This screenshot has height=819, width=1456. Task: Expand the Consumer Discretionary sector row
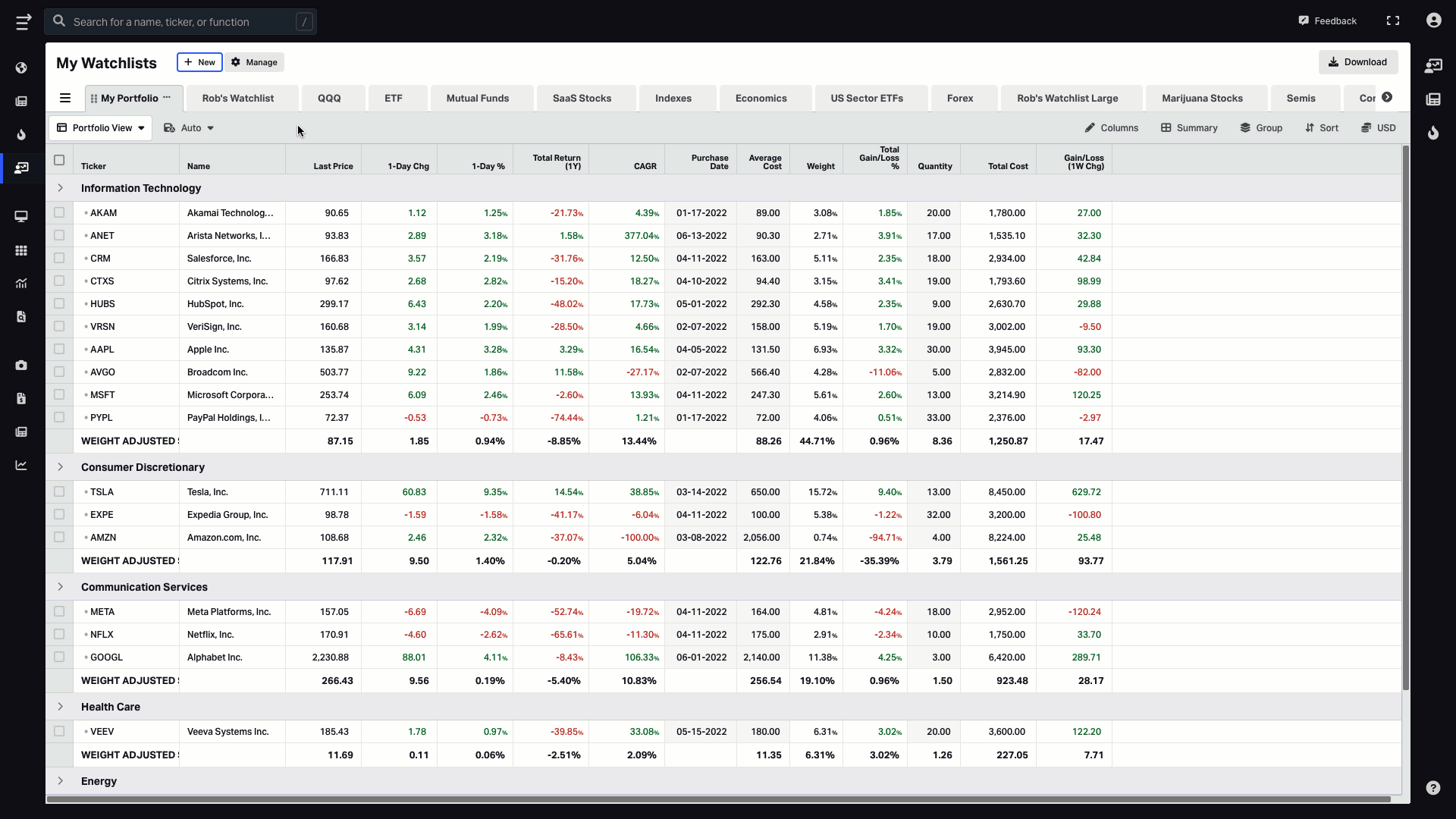pyautogui.click(x=59, y=467)
